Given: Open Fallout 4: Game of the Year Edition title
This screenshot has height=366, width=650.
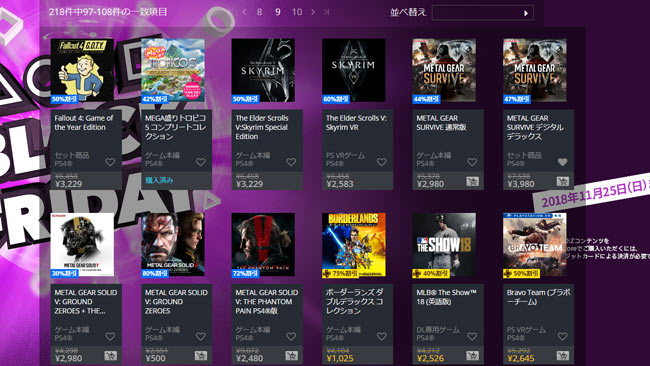Looking at the screenshot, I should coord(83,123).
